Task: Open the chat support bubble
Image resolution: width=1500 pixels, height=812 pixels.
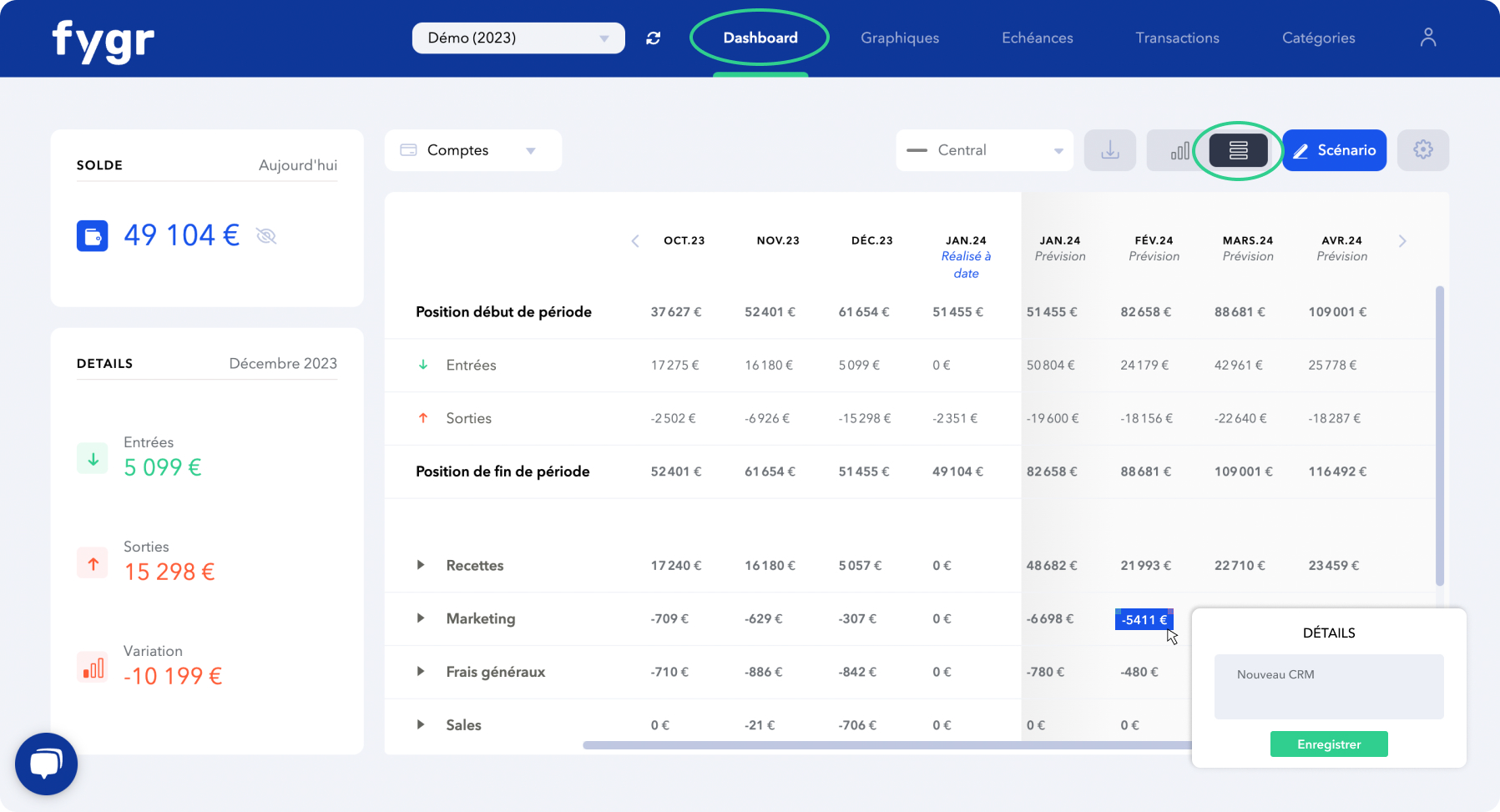Action: [46, 764]
